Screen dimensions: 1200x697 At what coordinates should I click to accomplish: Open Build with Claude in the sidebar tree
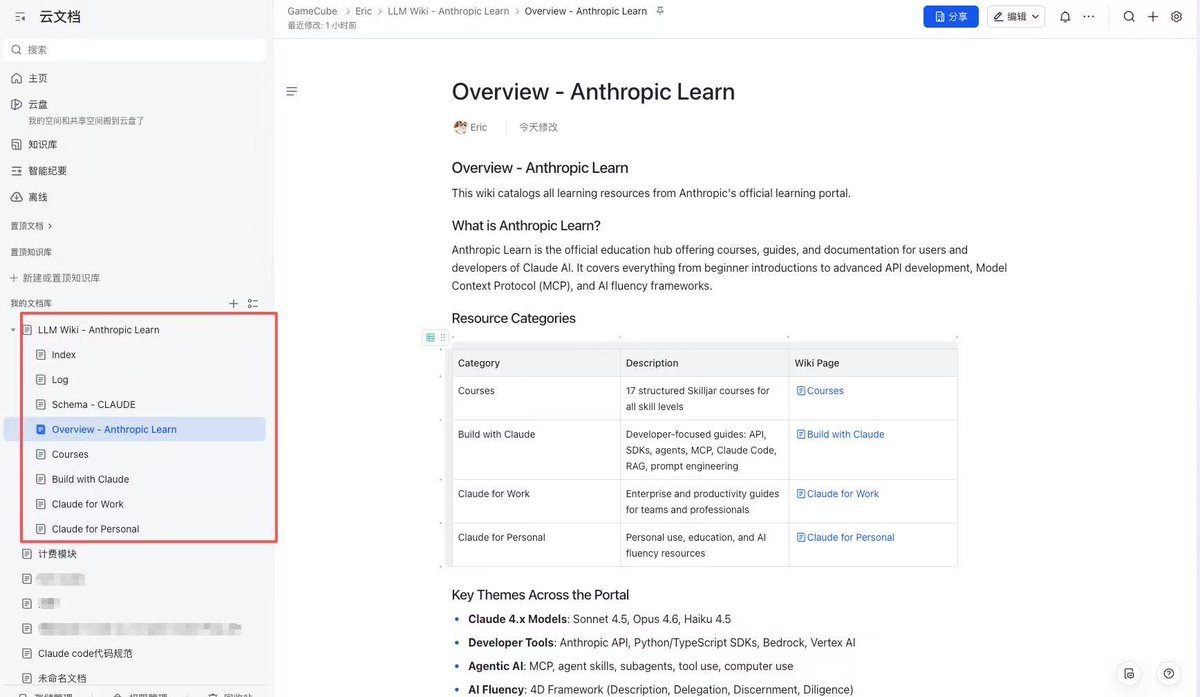coord(90,479)
